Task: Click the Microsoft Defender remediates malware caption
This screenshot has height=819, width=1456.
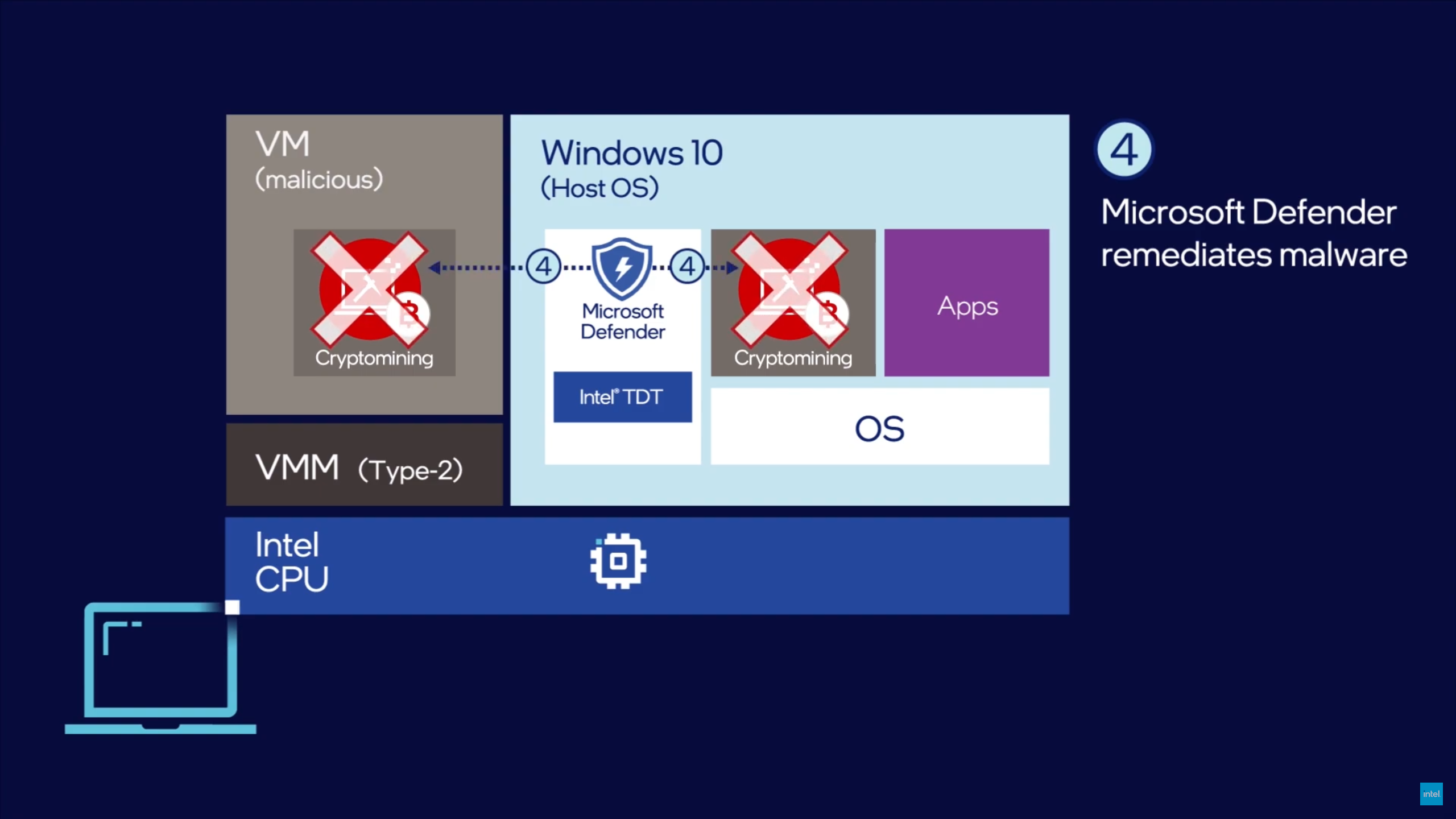Action: point(1254,233)
